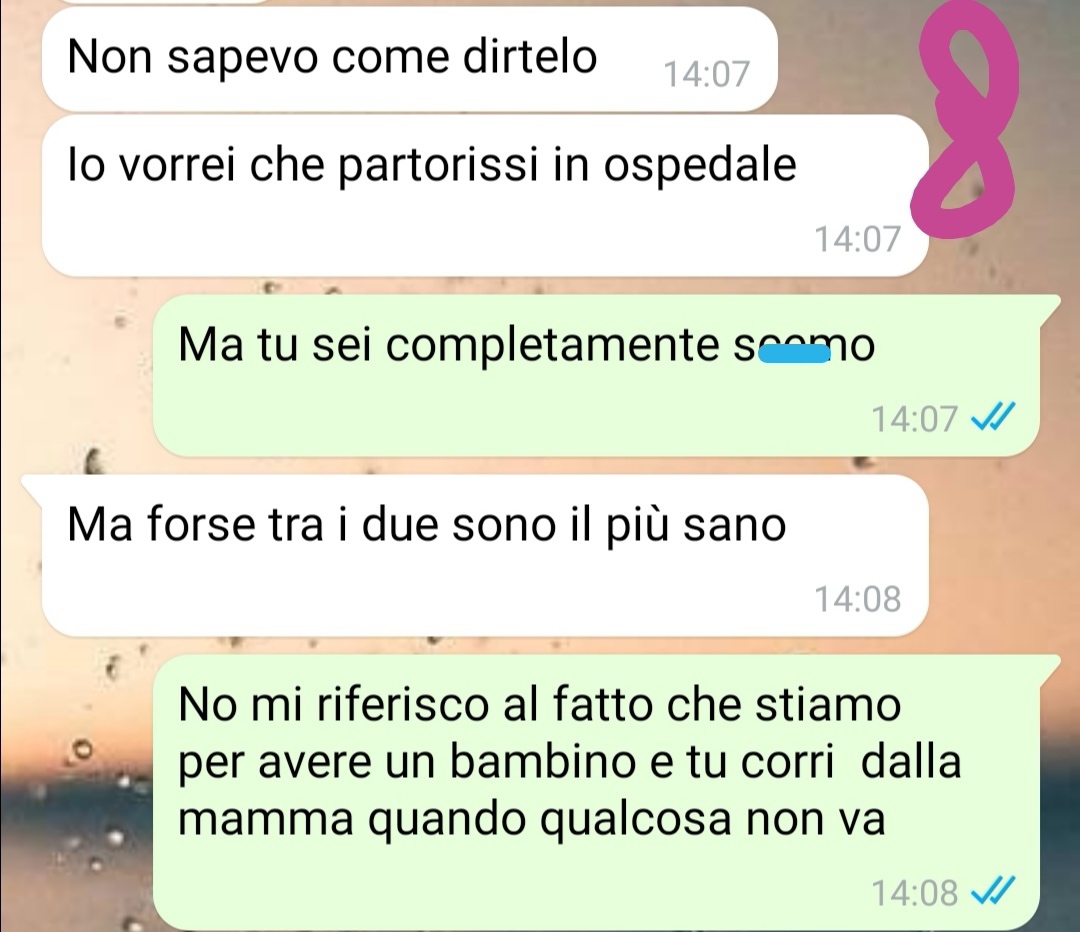Click the blue double-check read receipt at 14:07
The image size is (1080, 932).
click(x=993, y=417)
